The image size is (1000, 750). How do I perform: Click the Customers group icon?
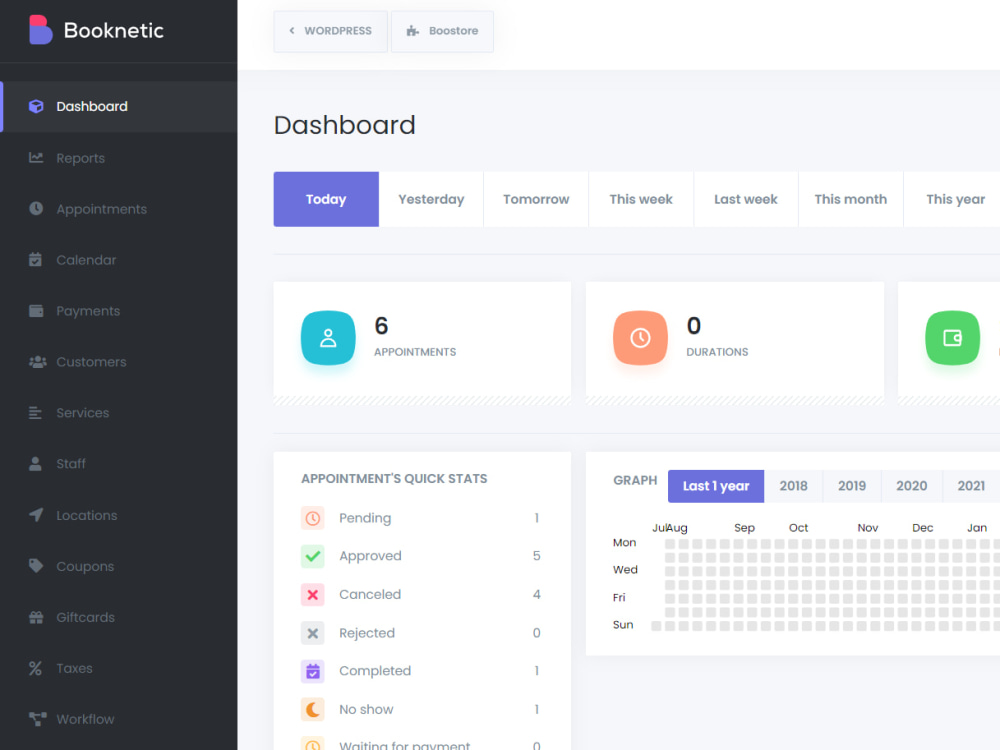38,362
